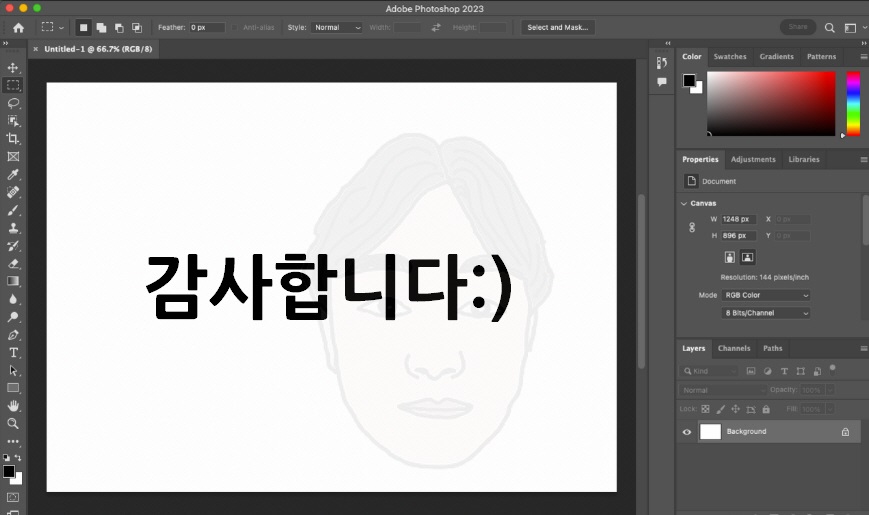Switch to the Swatches tab
The width and height of the screenshot is (869, 515).
point(729,57)
